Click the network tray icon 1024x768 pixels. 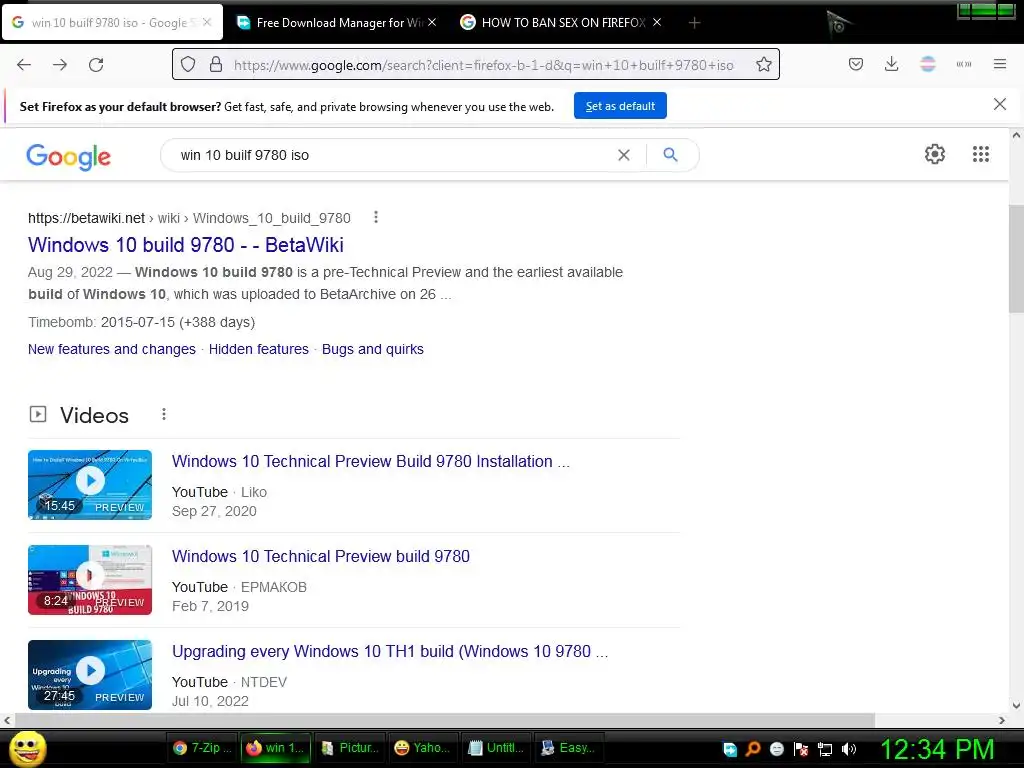(825, 749)
